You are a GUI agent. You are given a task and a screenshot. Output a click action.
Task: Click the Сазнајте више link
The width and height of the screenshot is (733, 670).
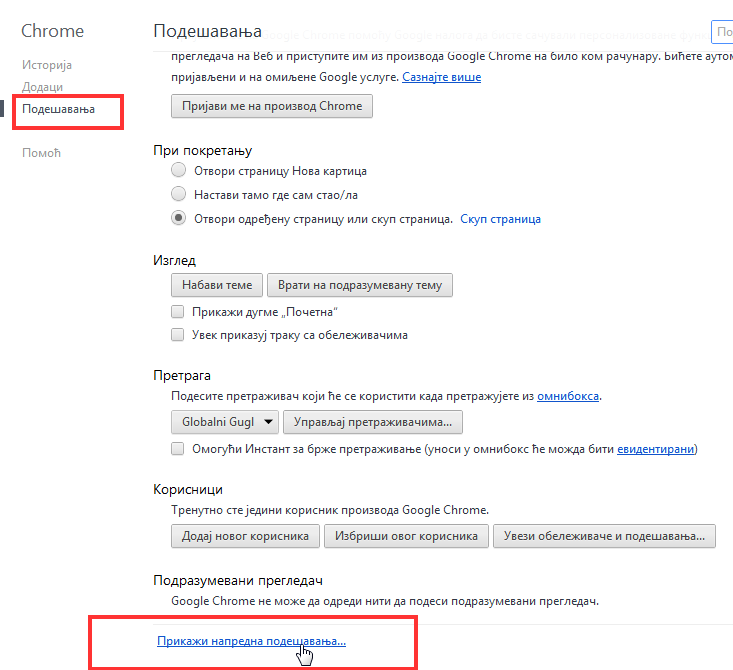click(x=441, y=77)
